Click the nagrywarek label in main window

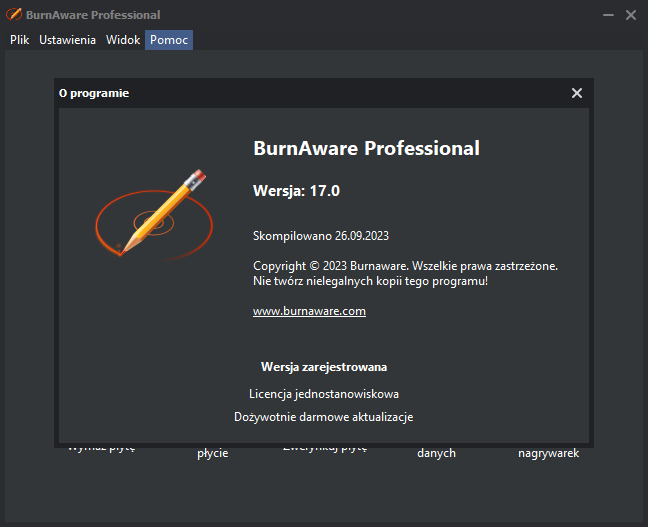[x=548, y=453]
